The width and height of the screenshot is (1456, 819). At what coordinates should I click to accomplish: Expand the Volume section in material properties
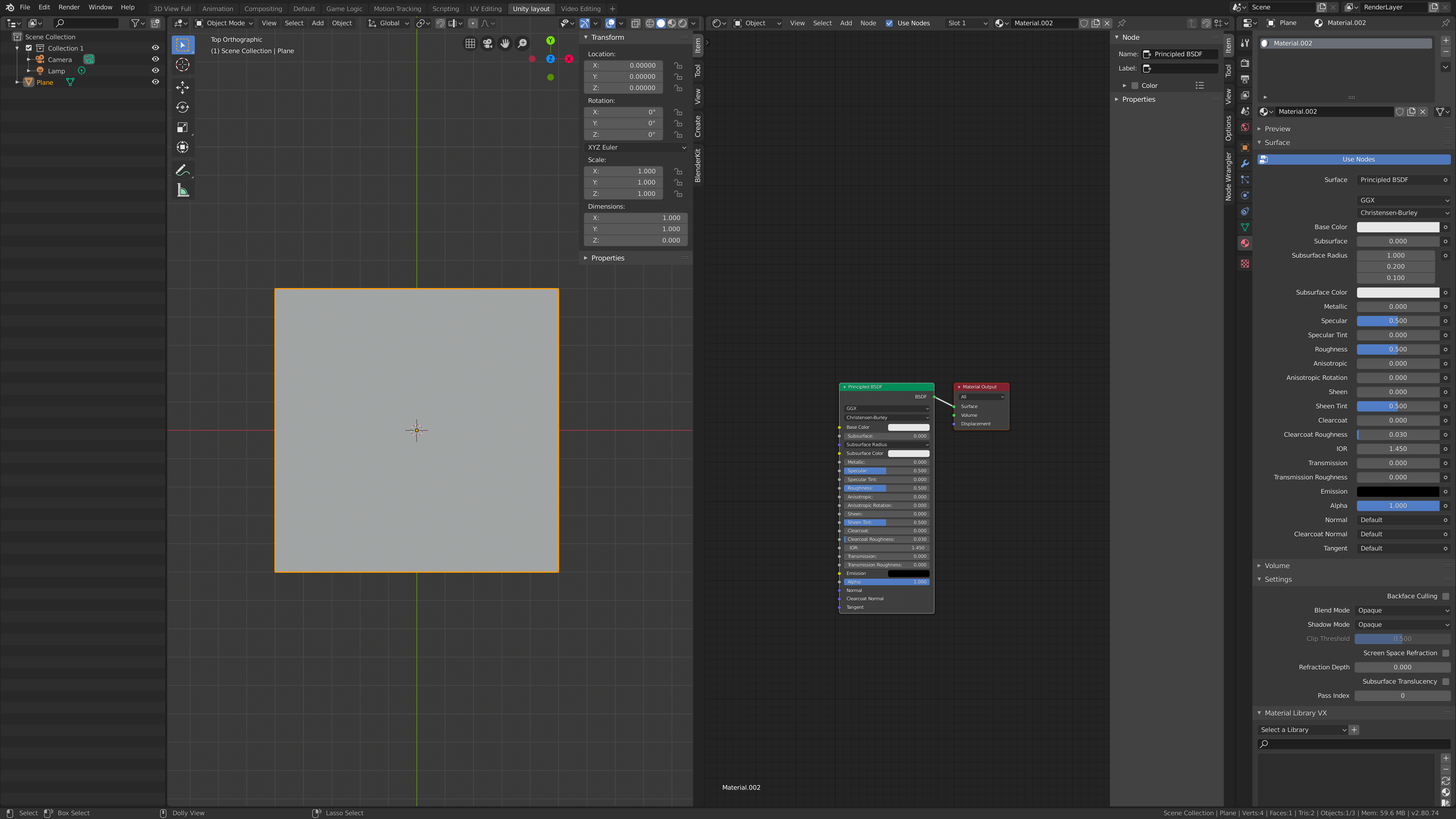click(x=1276, y=565)
